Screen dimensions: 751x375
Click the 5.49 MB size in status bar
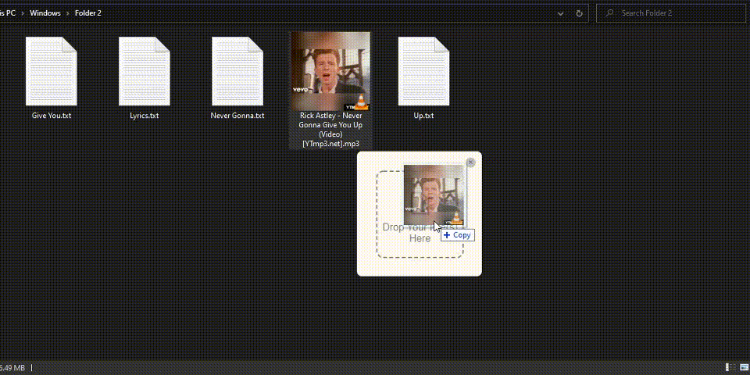point(12,368)
